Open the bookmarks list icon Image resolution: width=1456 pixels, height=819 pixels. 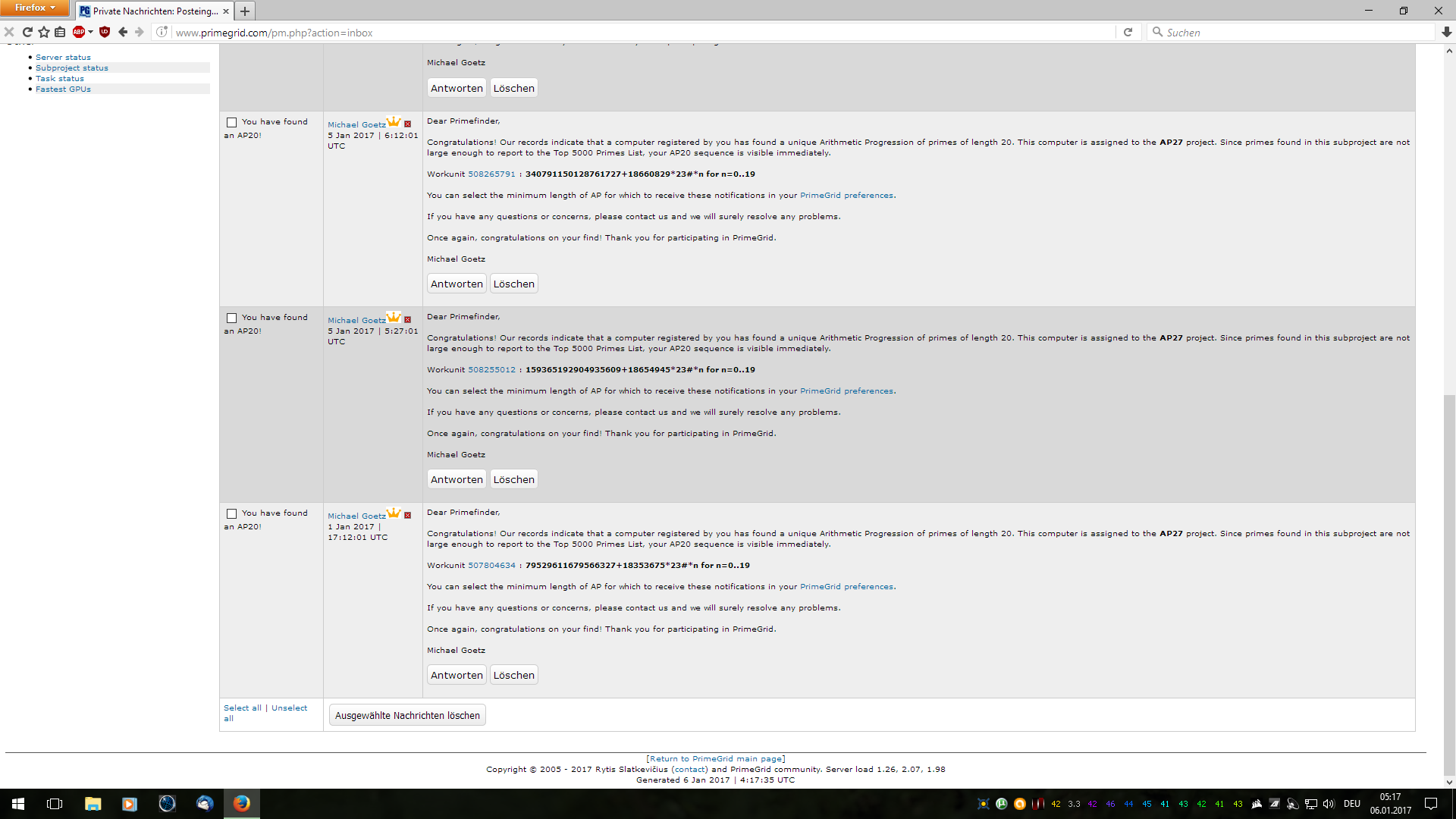(x=60, y=32)
